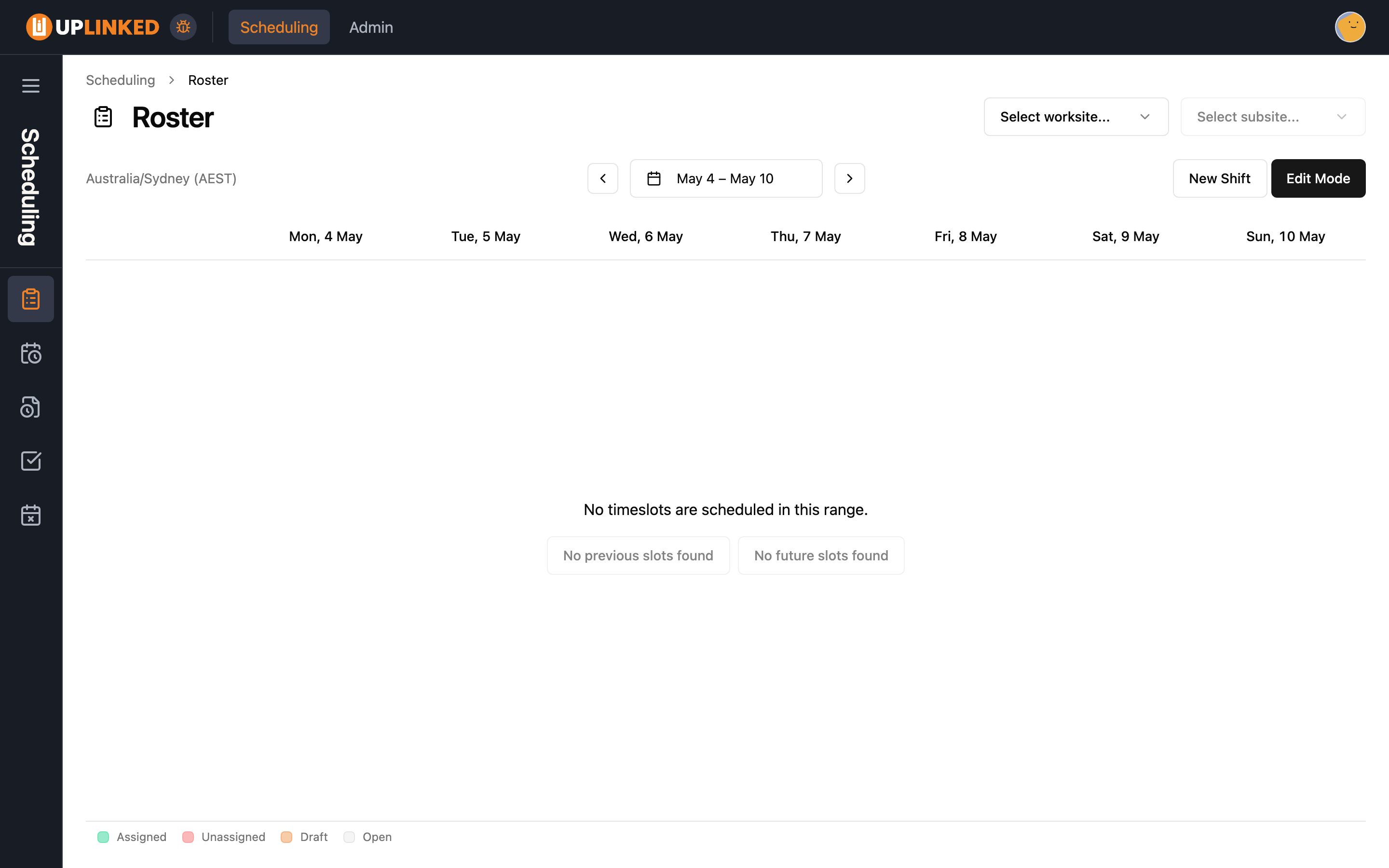Click the red Unassigned legend swatch
This screenshot has width=1389, height=868.
(188, 837)
